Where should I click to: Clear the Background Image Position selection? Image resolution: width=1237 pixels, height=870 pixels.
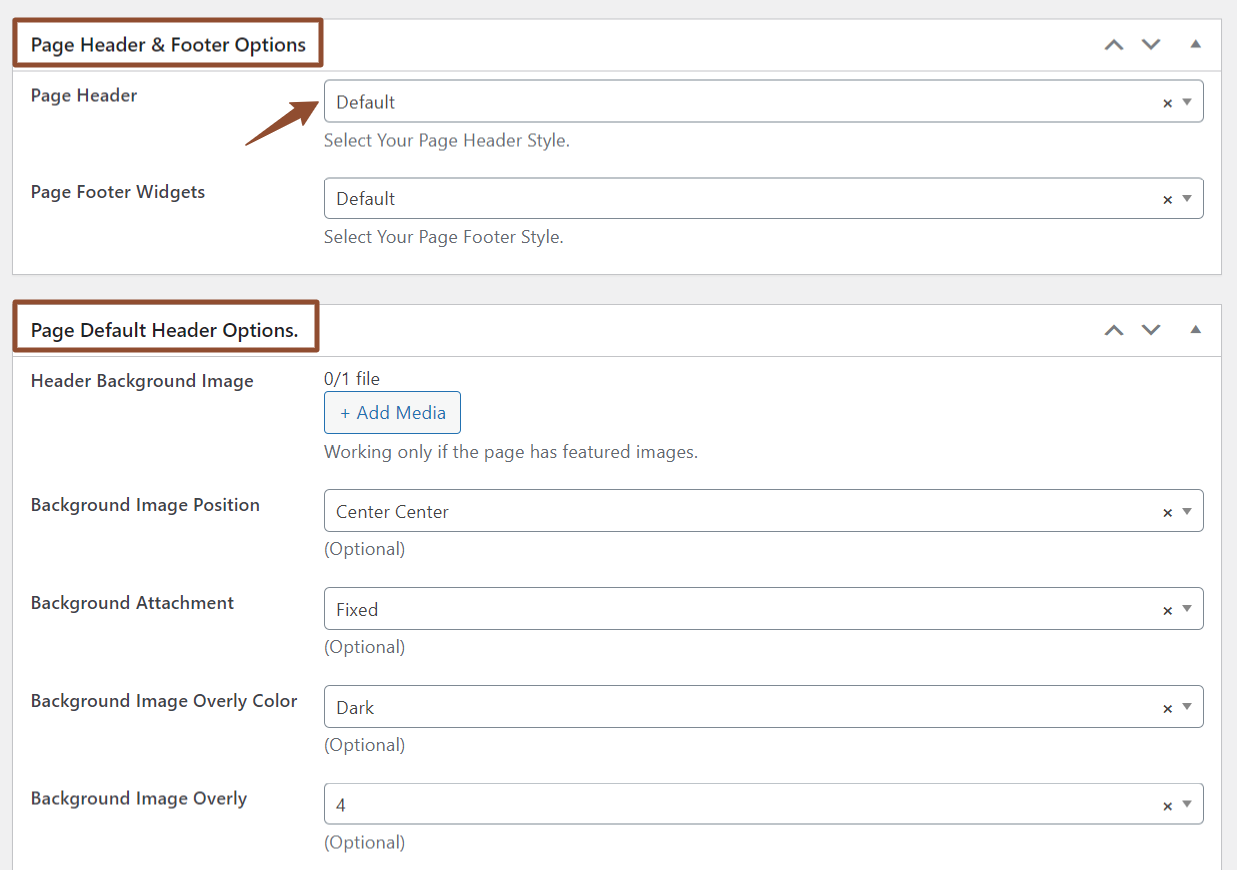1167,511
